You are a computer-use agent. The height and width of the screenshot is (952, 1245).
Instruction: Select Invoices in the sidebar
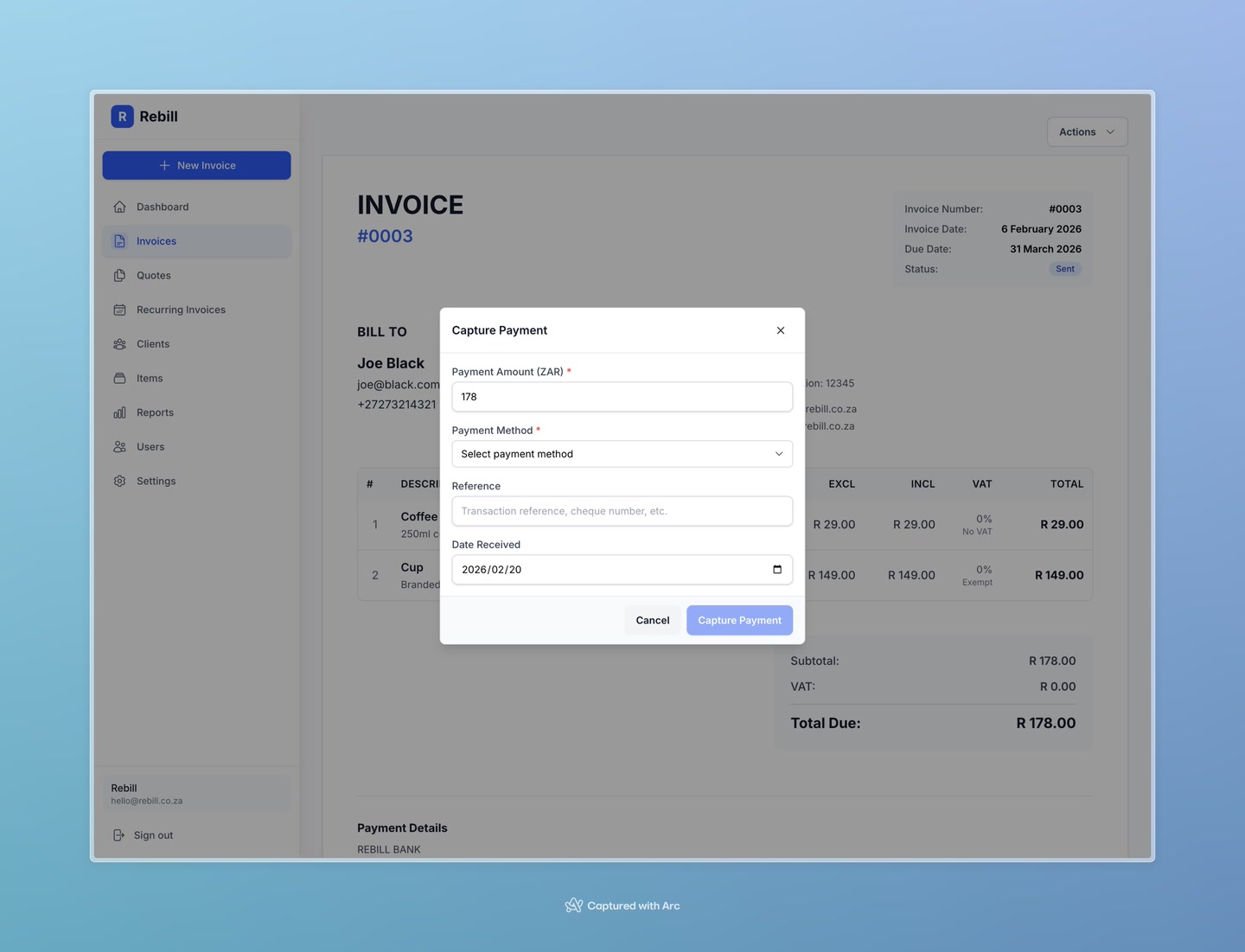click(156, 240)
